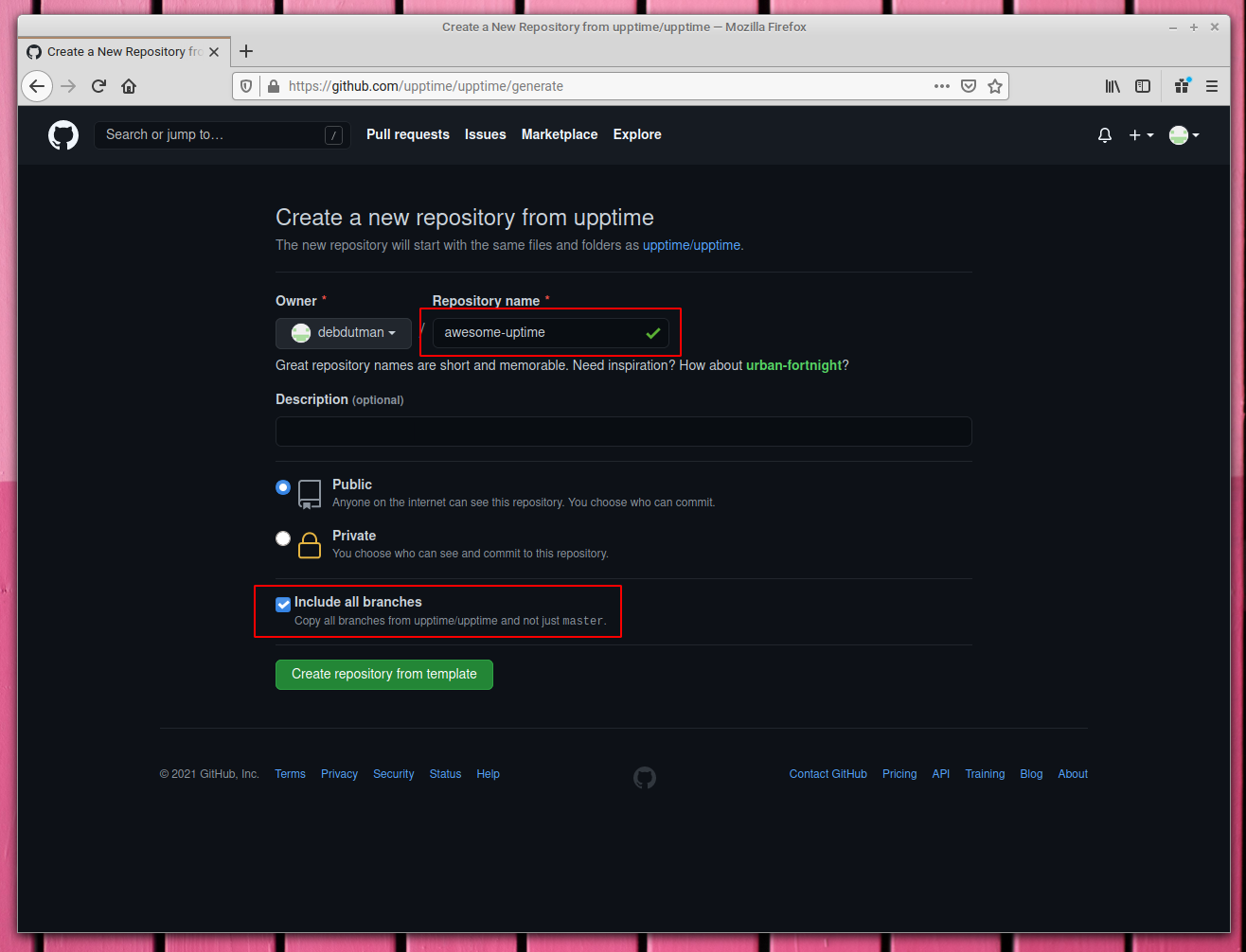Click the GitHub octocat logo

tap(62, 134)
